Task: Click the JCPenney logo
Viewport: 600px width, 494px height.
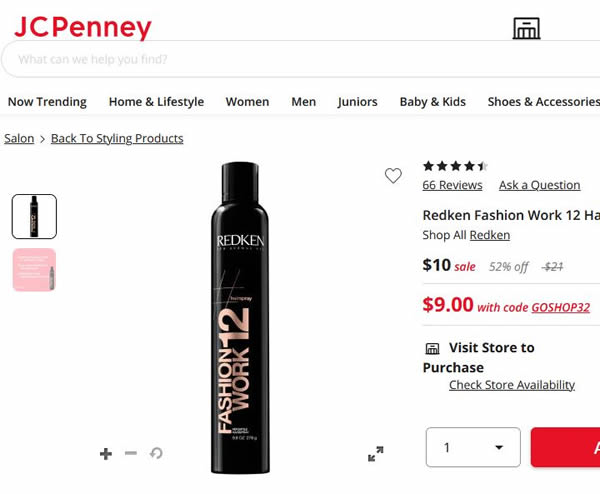Action: (83, 27)
